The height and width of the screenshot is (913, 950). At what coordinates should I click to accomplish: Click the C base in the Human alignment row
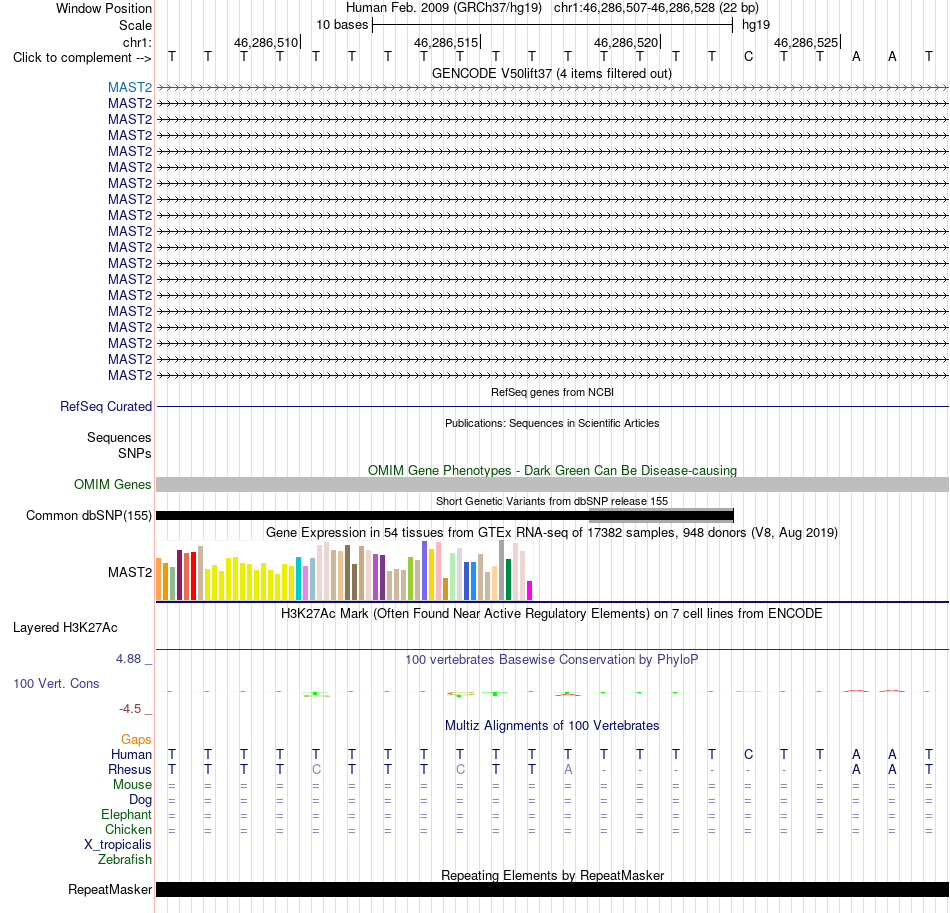pyautogui.click(x=748, y=754)
